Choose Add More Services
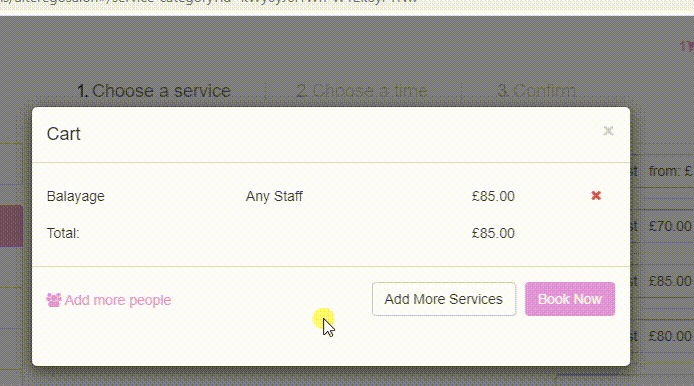Screen dimensions: 694x386 pos(444,299)
